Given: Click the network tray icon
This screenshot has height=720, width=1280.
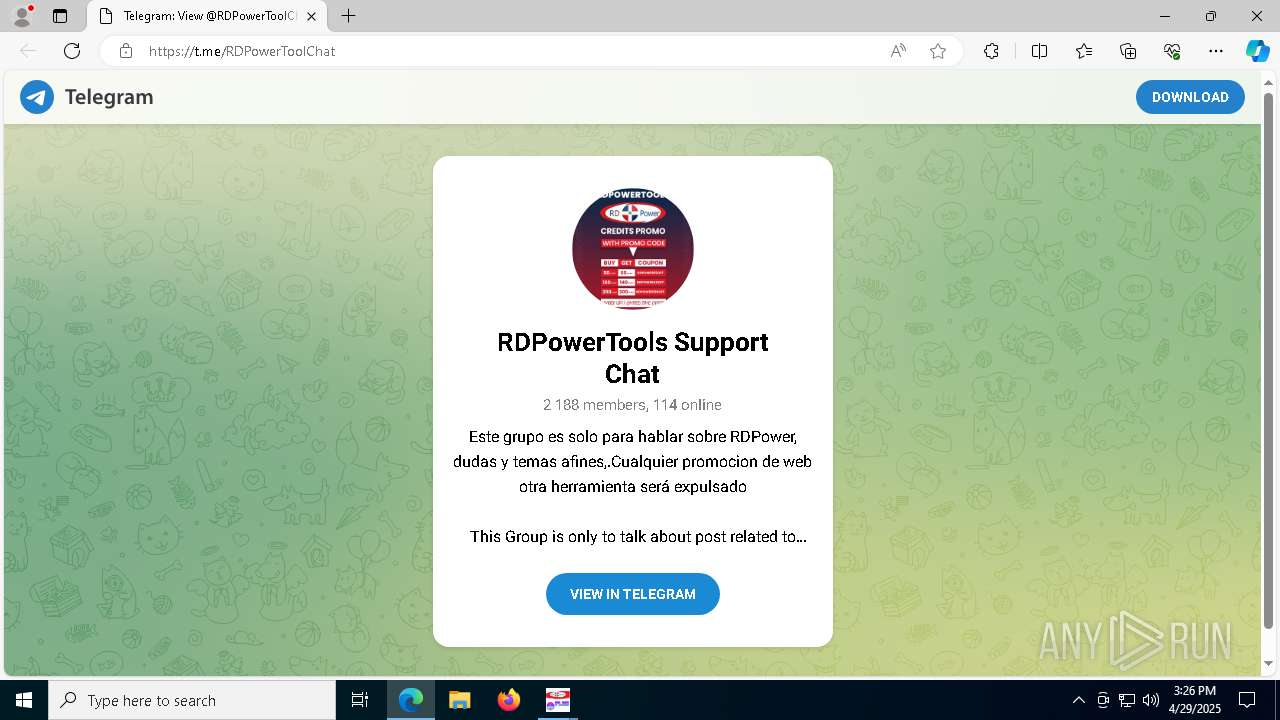Looking at the screenshot, I should [1127, 700].
